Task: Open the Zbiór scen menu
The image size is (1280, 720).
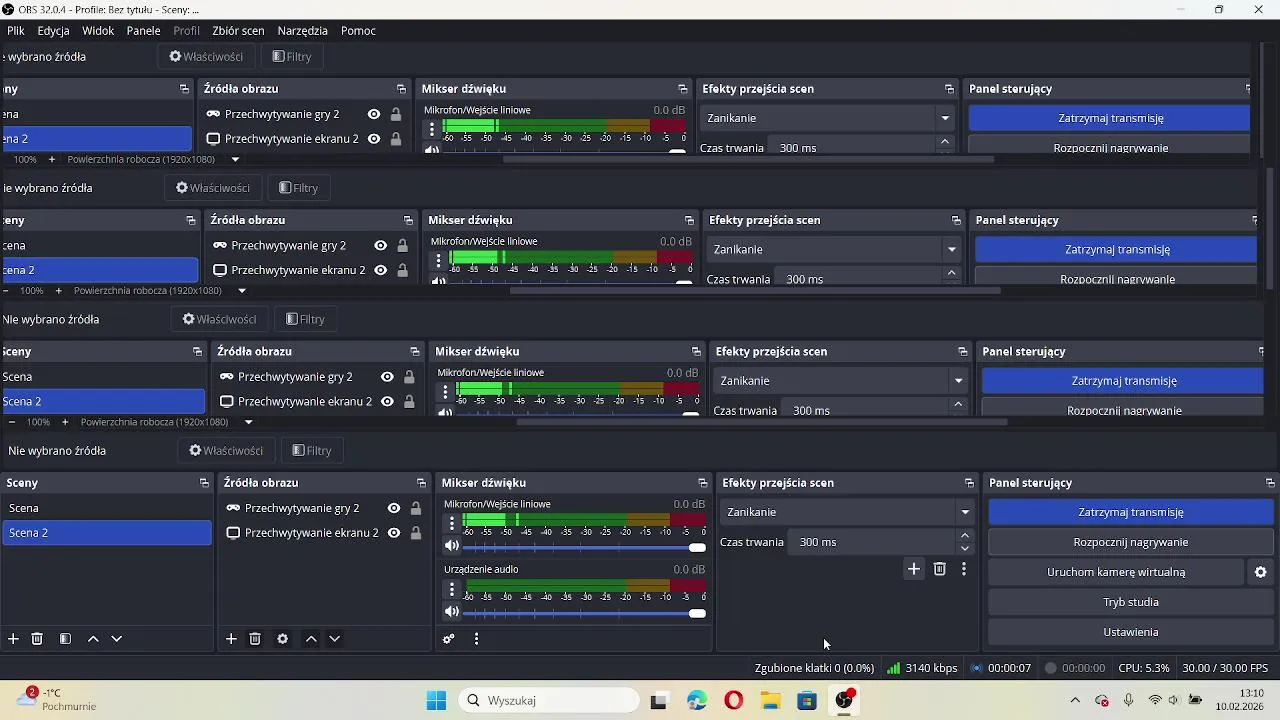Action: click(238, 31)
